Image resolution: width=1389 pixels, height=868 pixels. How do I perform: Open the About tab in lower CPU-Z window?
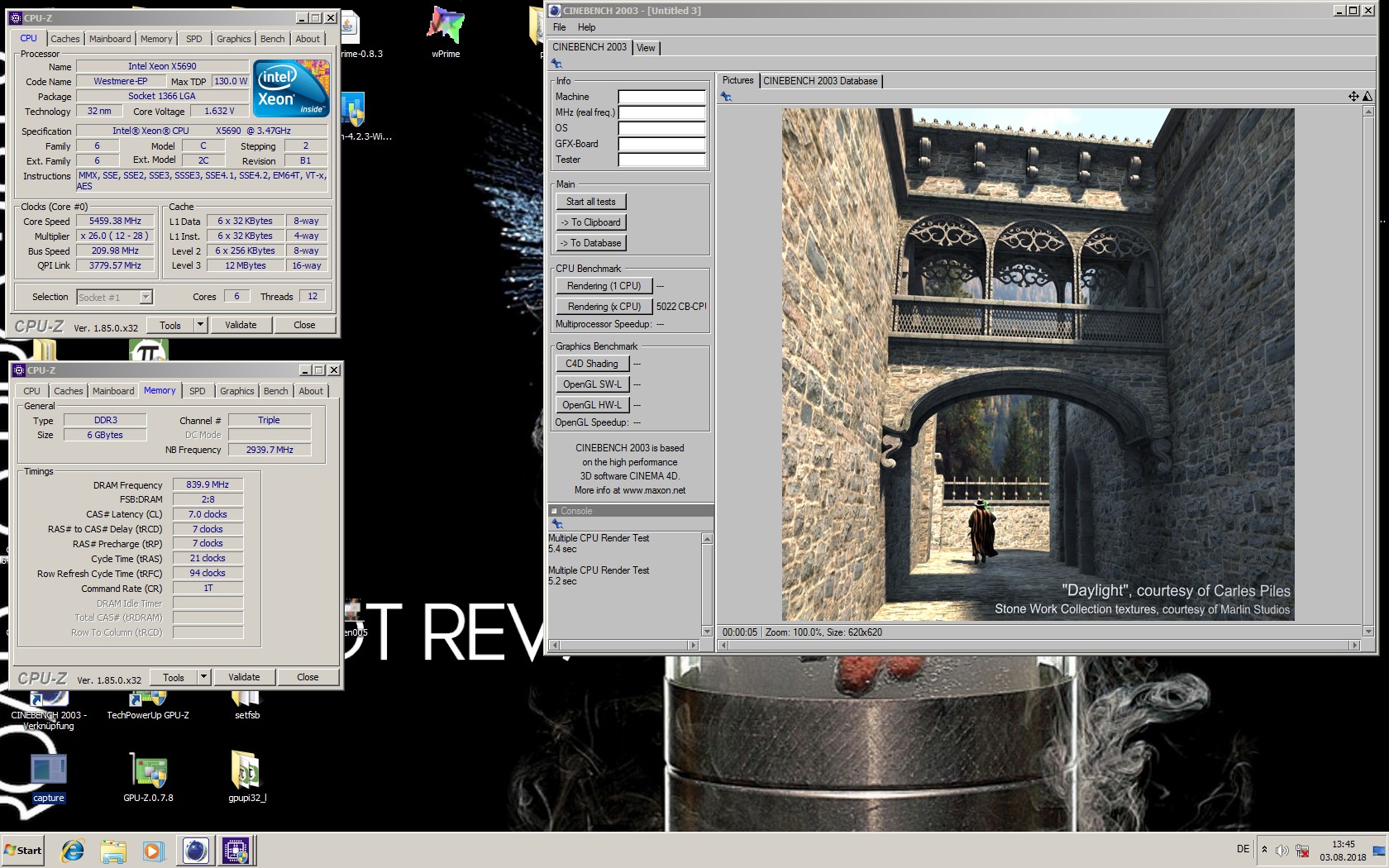click(x=311, y=391)
